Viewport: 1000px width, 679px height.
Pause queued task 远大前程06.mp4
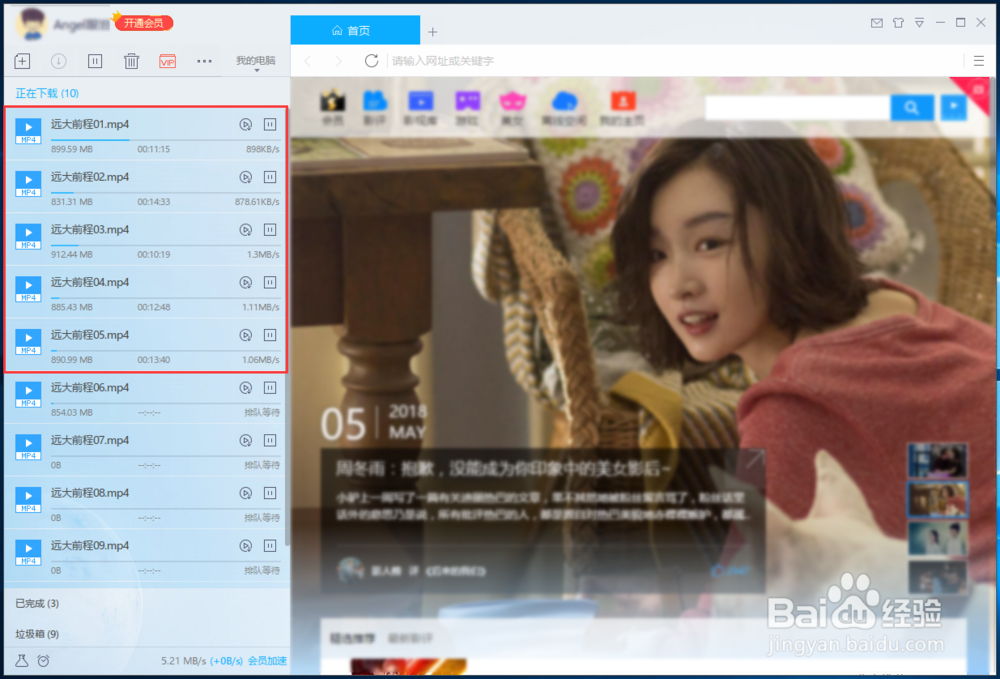tap(270, 388)
